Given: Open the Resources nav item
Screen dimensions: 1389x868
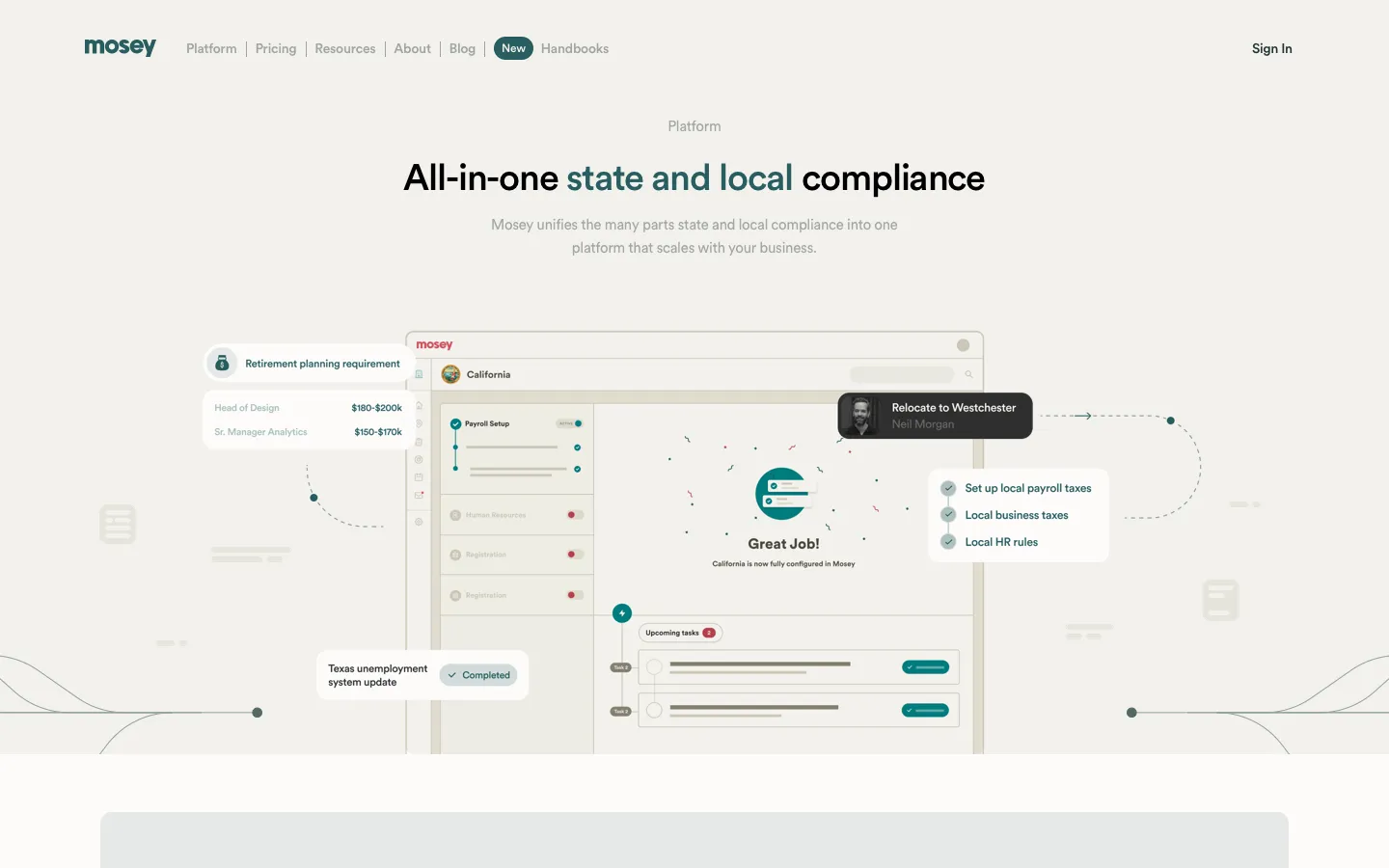Looking at the screenshot, I should (x=345, y=48).
